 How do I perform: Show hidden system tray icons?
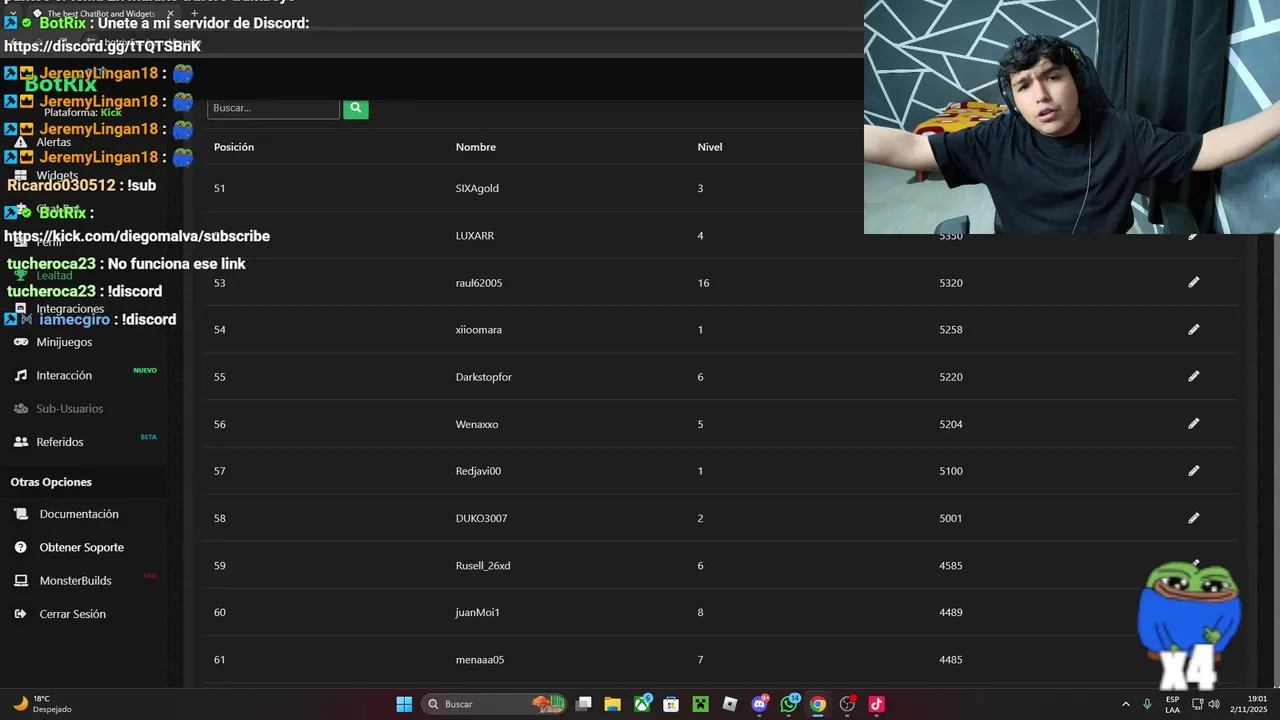click(1125, 704)
